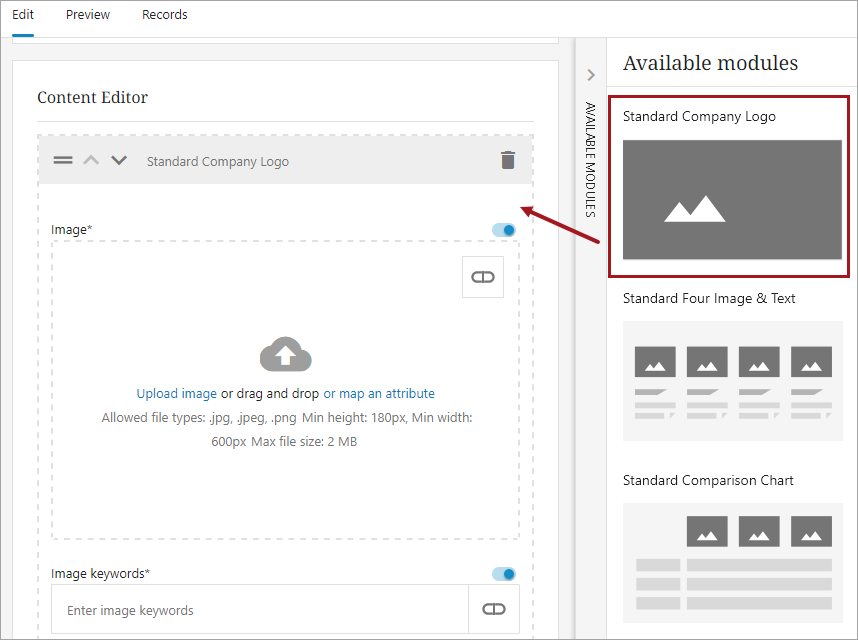Collapse the Available modules panel

(x=591, y=75)
